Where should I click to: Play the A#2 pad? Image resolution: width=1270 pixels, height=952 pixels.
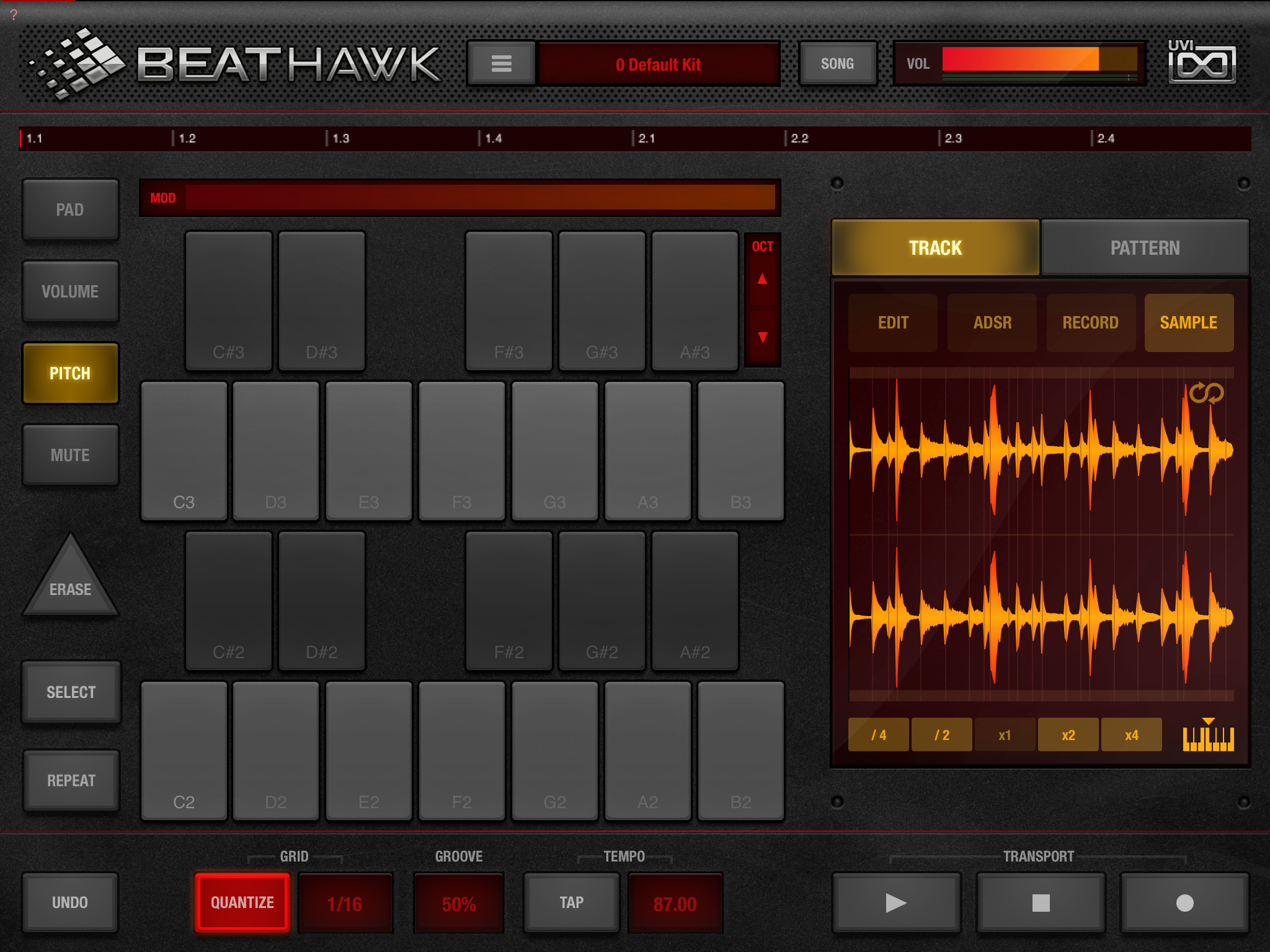click(695, 601)
